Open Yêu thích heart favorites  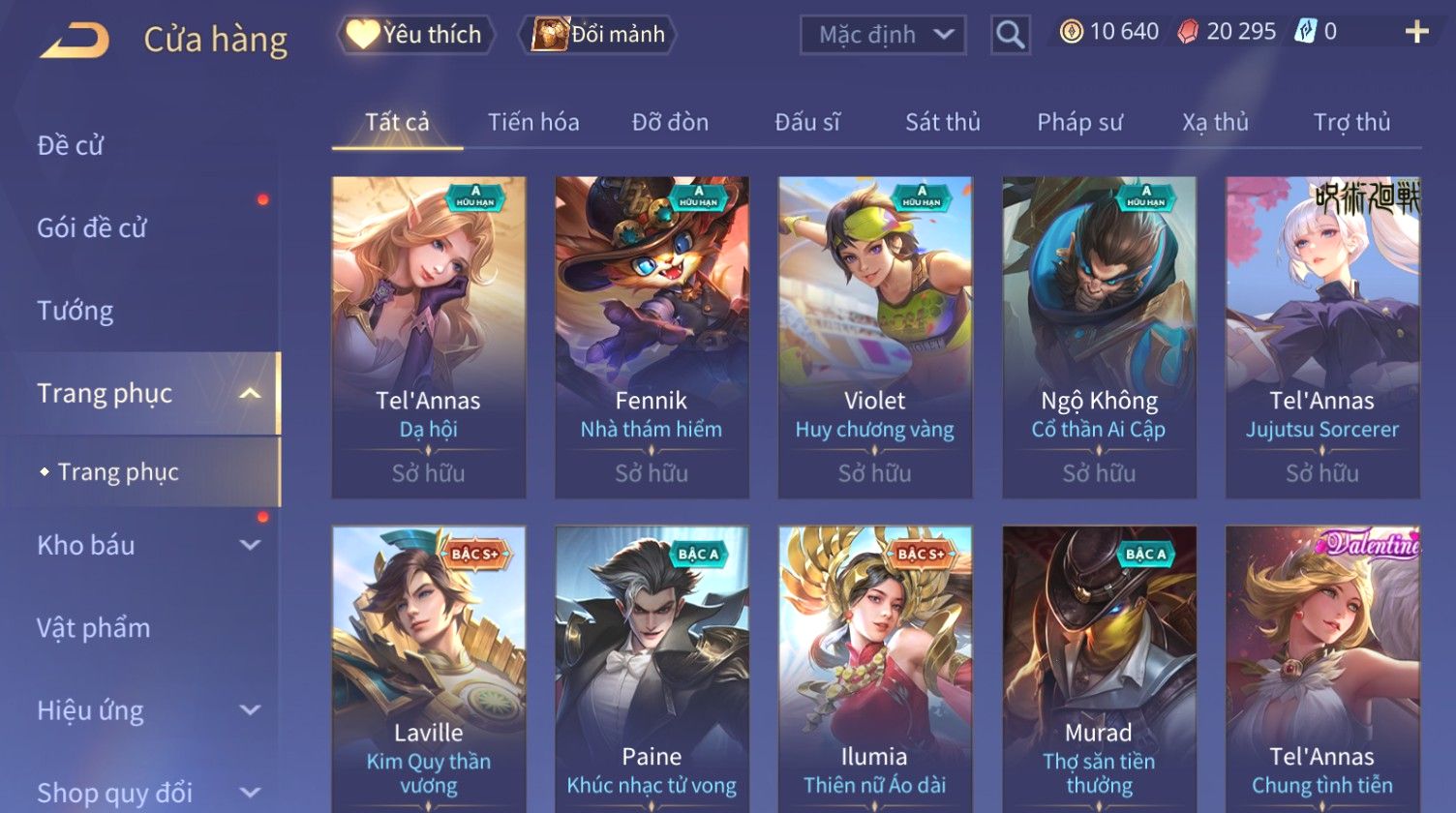(x=415, y=35)
